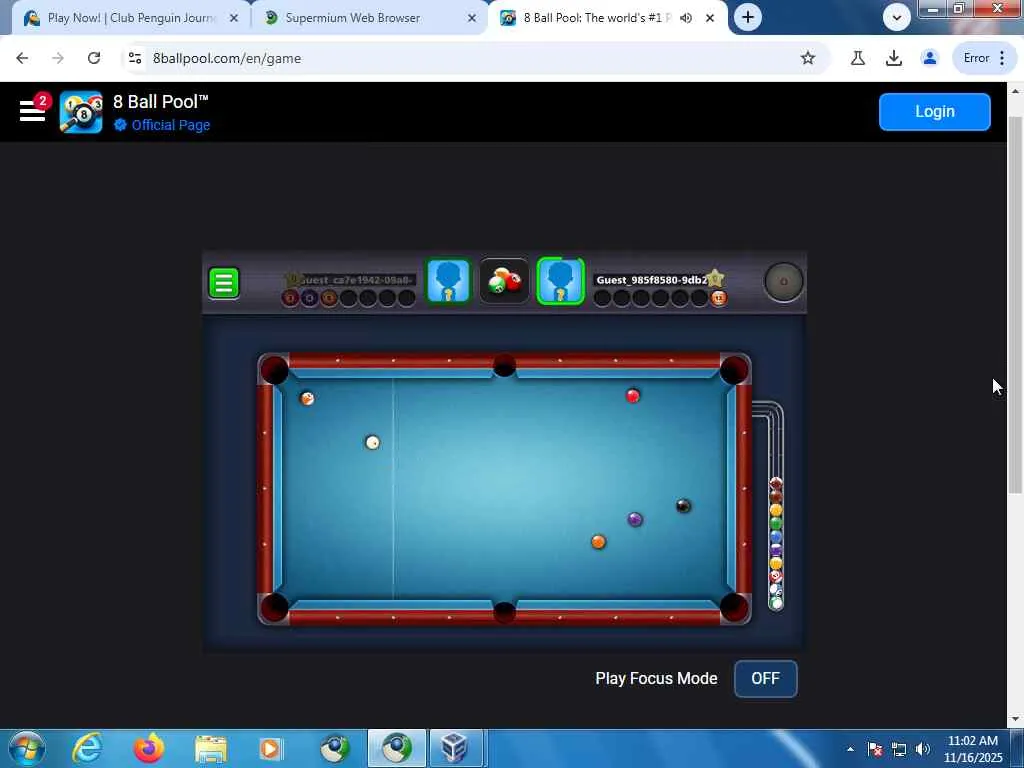Open the system volume tray icon
The image size is (1024, 768).
[x=923, y=749]
